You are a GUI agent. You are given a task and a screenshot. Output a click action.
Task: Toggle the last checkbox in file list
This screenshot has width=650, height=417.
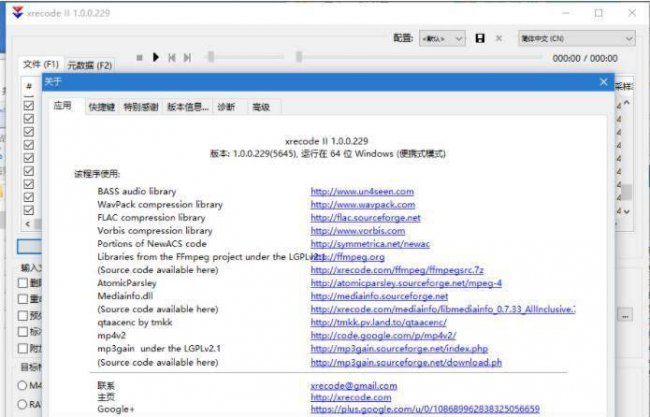[x=29, y=210]
